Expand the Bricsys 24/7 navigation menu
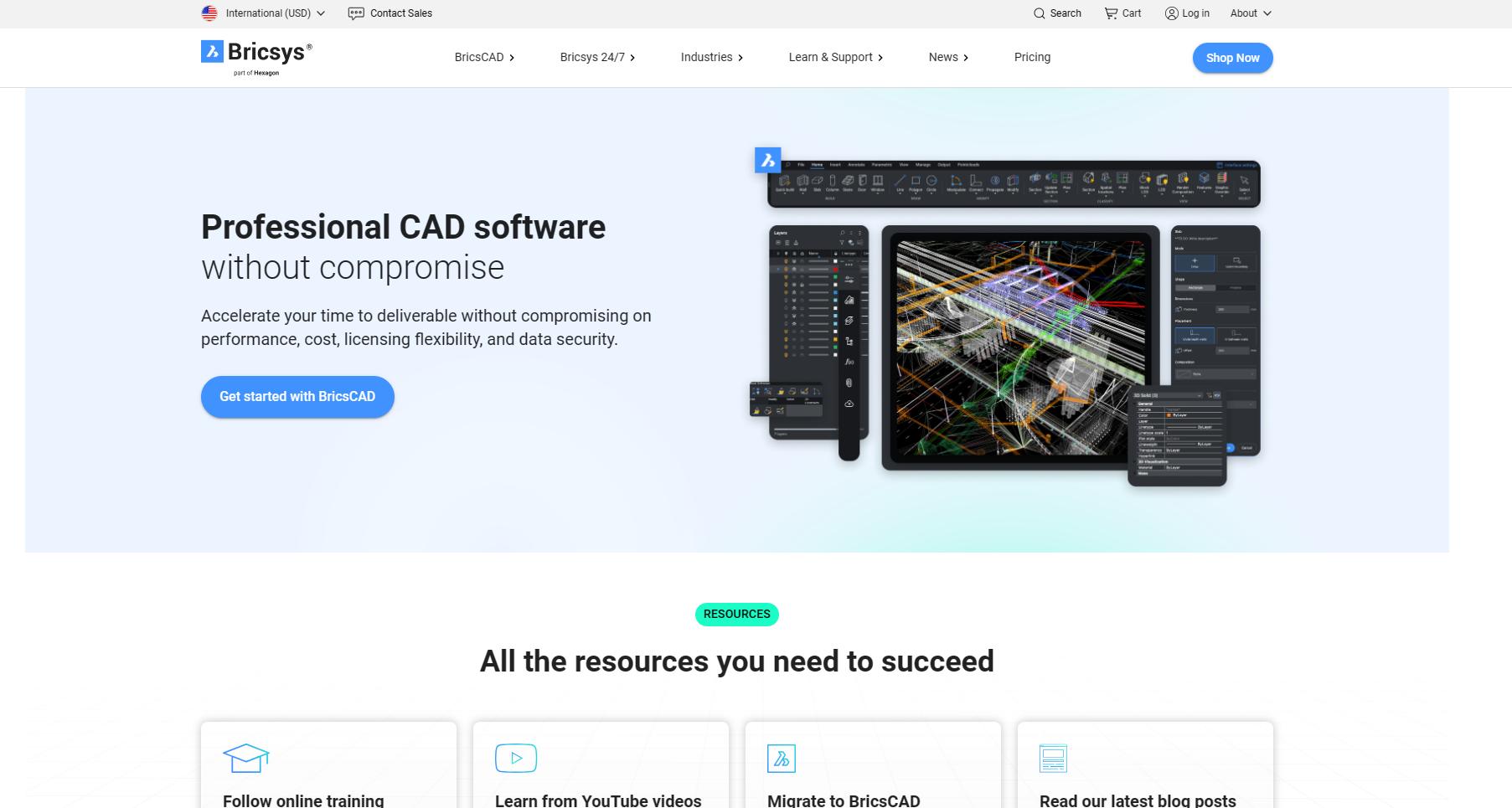This screenshot has width=1512, height=808. pyautogui.click(x=597, y=57)
